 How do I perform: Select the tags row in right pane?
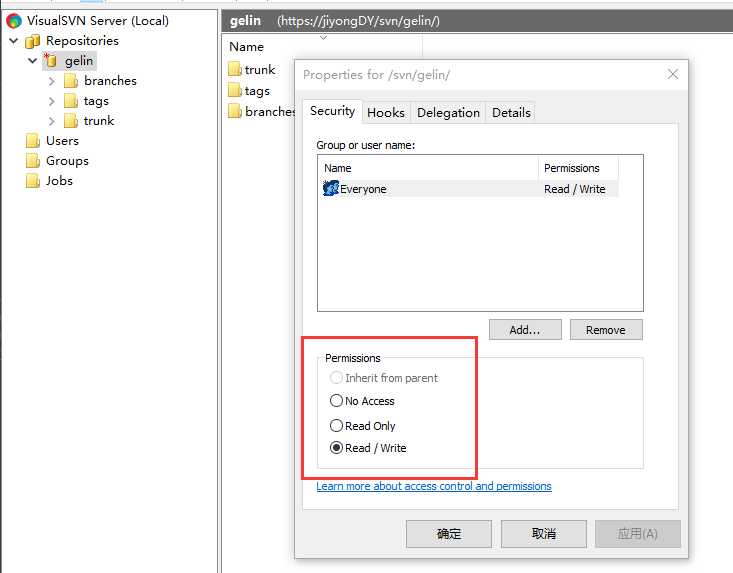(249, 90)
